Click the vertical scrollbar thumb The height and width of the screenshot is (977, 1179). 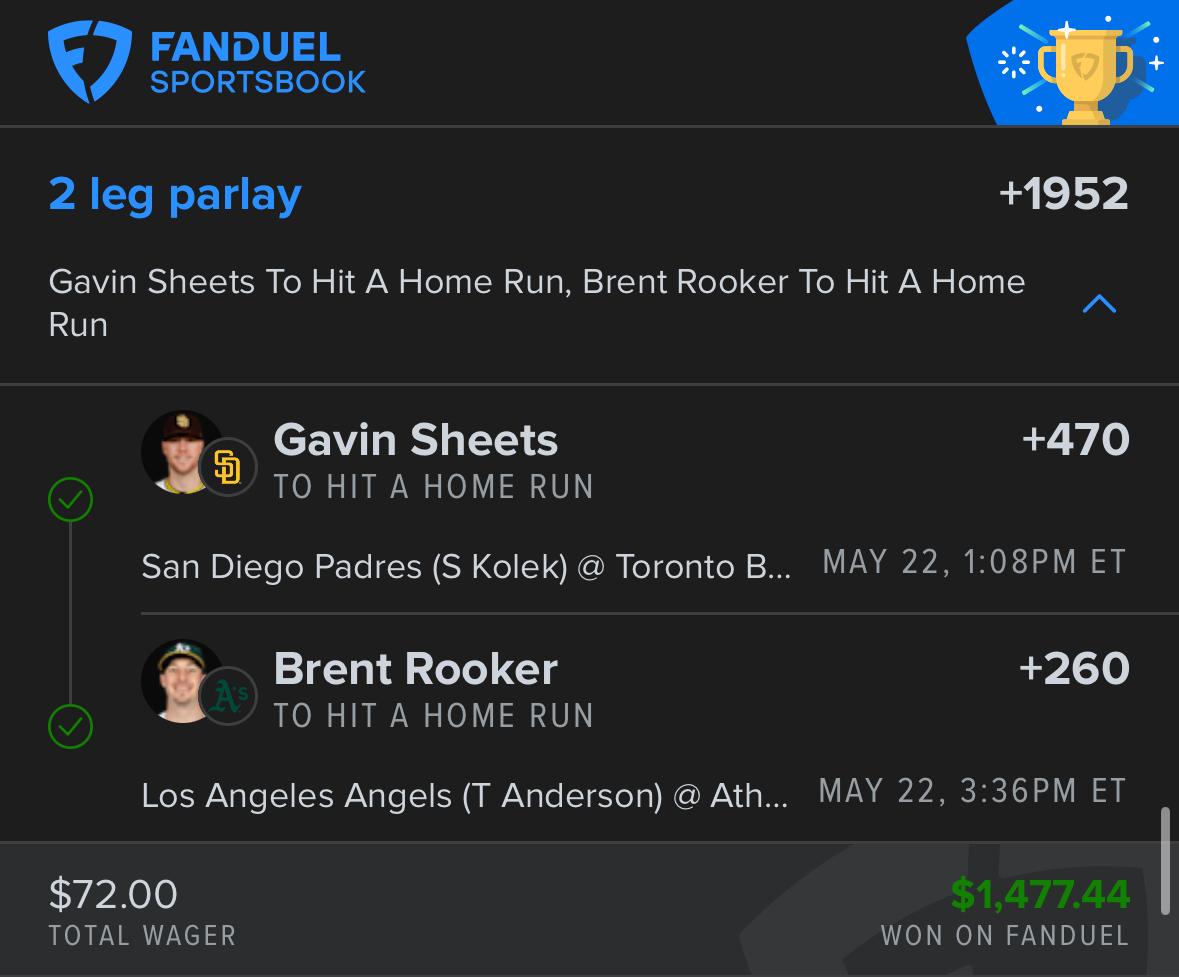point(1165,862)
